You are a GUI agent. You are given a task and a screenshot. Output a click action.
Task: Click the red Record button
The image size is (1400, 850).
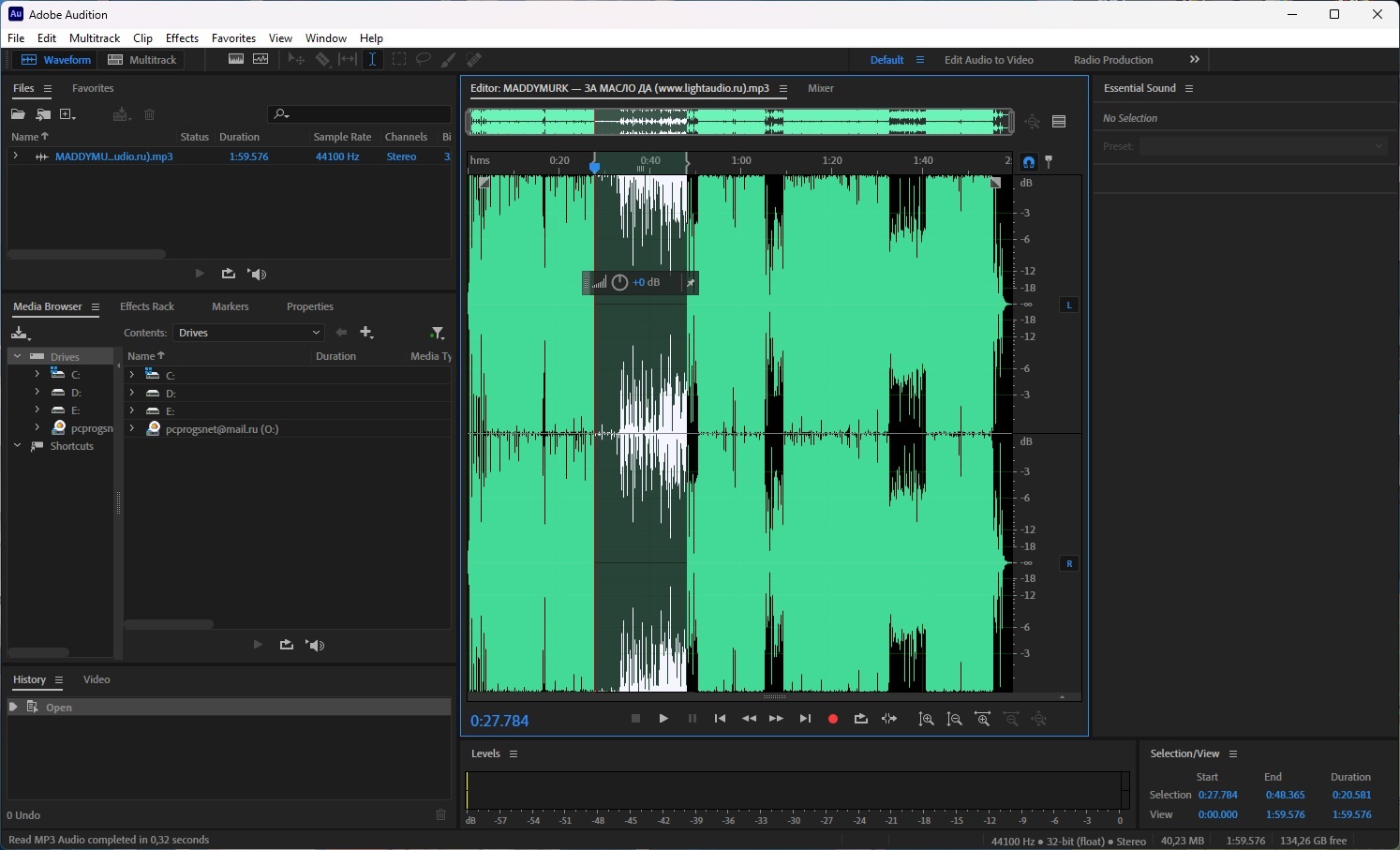[833, 719]
